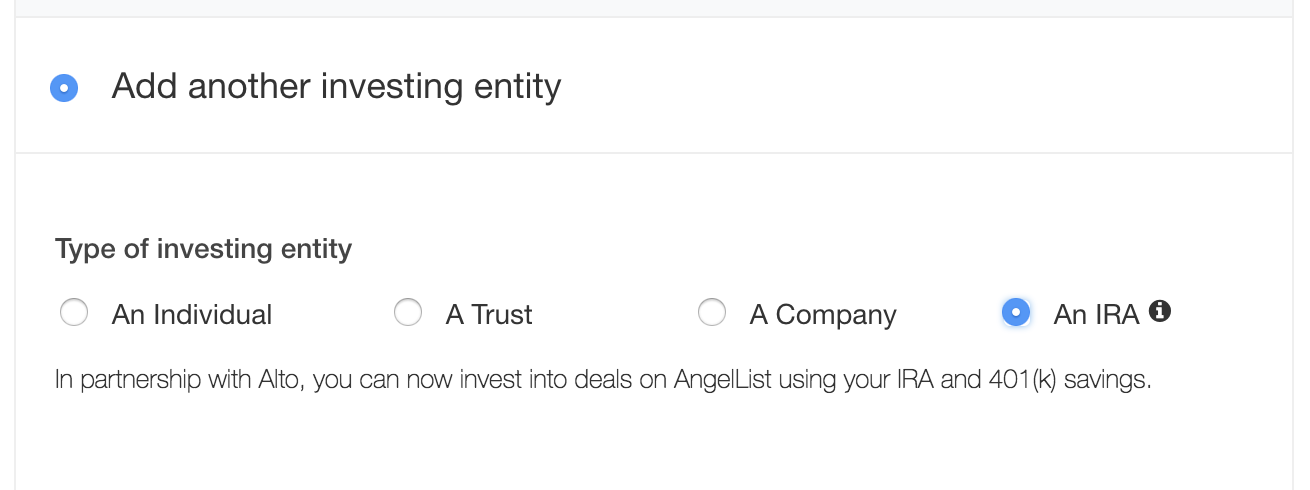Click the "Type of investing entity" heading
The width and height of the screenshot is (1310, 490).
click(204, 249)
